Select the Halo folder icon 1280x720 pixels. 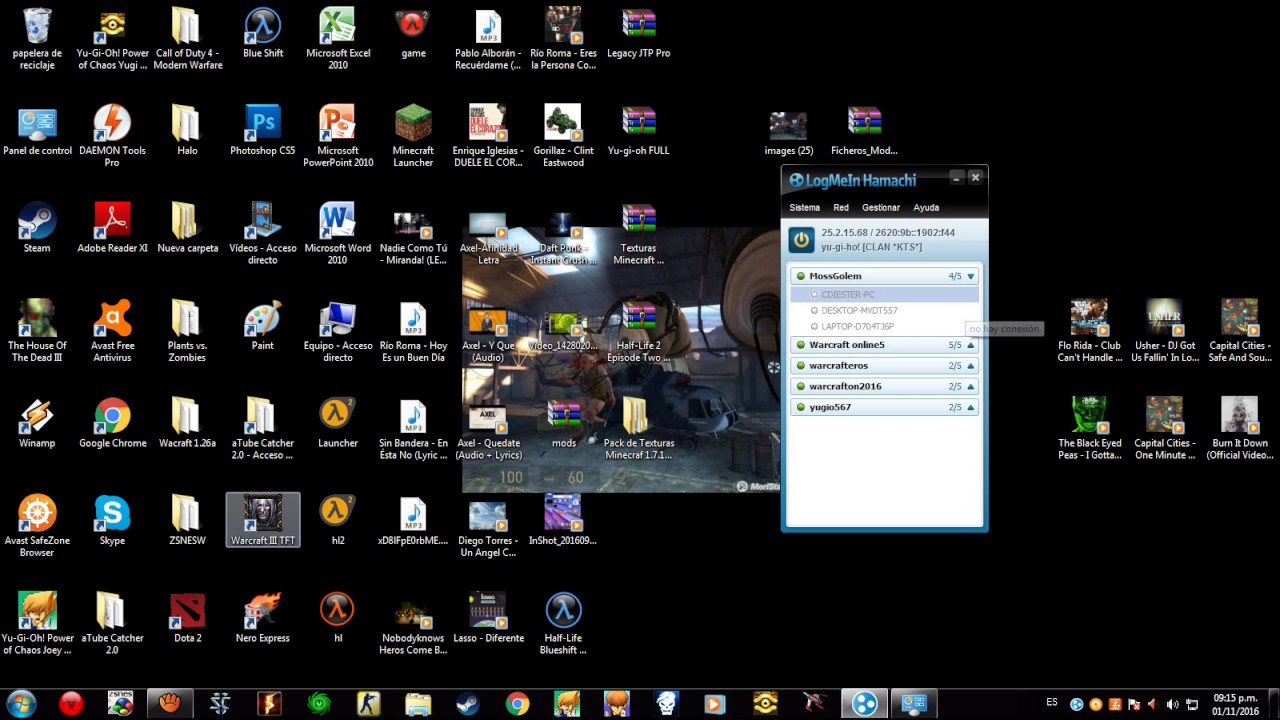point(187,131)
